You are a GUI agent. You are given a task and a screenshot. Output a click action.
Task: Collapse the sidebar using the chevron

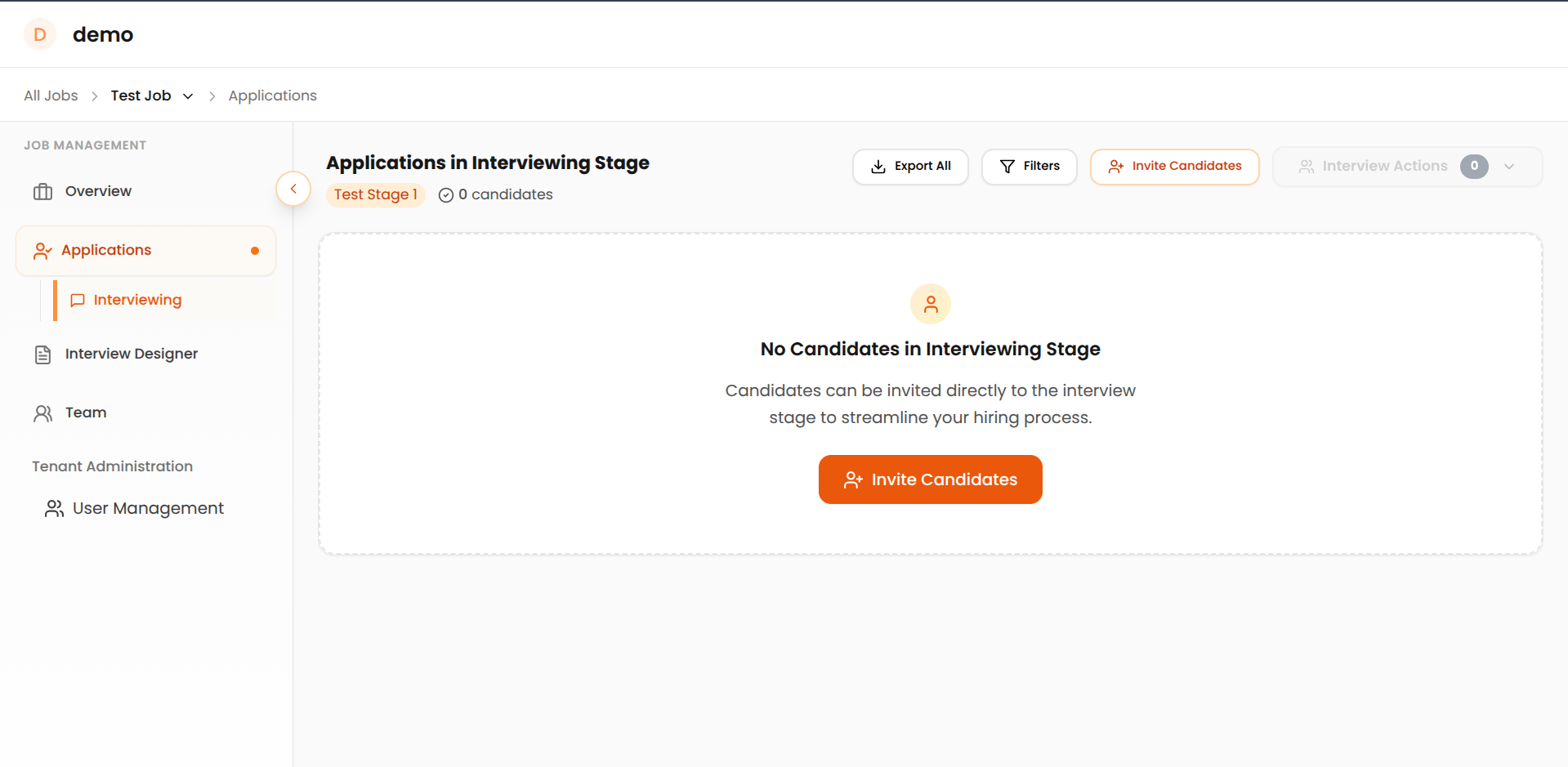[x=293, y=188]
